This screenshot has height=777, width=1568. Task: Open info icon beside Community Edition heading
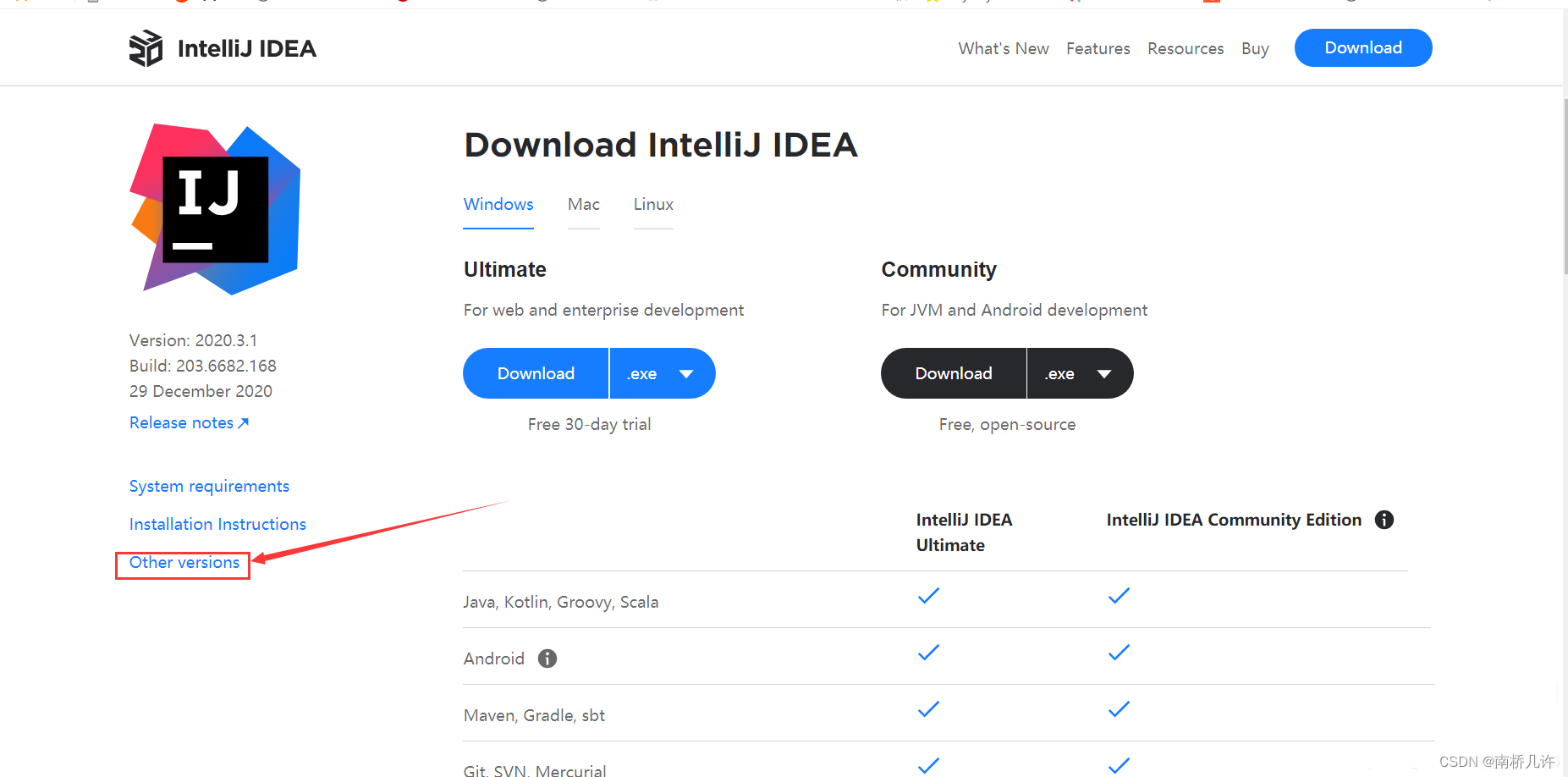pyautogui.click(x=1384, y=520)
